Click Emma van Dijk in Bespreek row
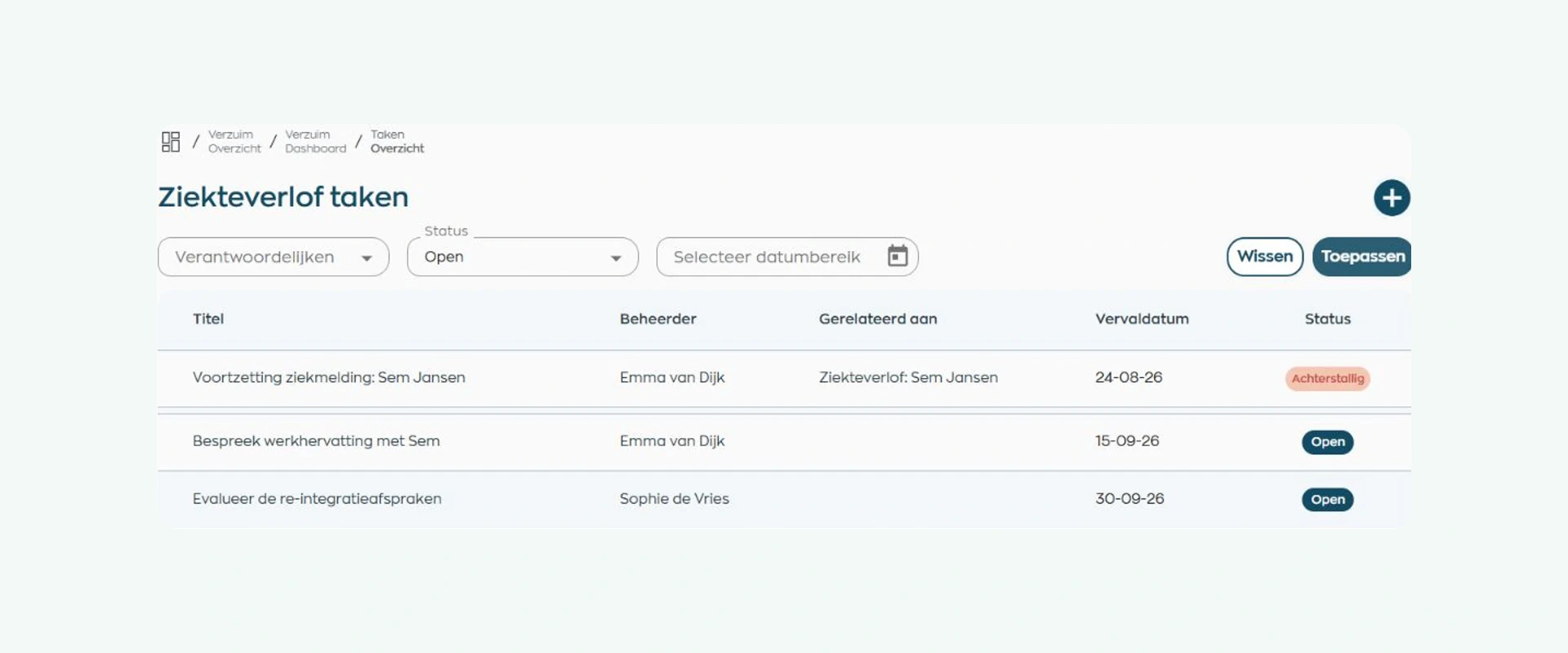The image size is (1568, 653). click(x=672, y=441)
